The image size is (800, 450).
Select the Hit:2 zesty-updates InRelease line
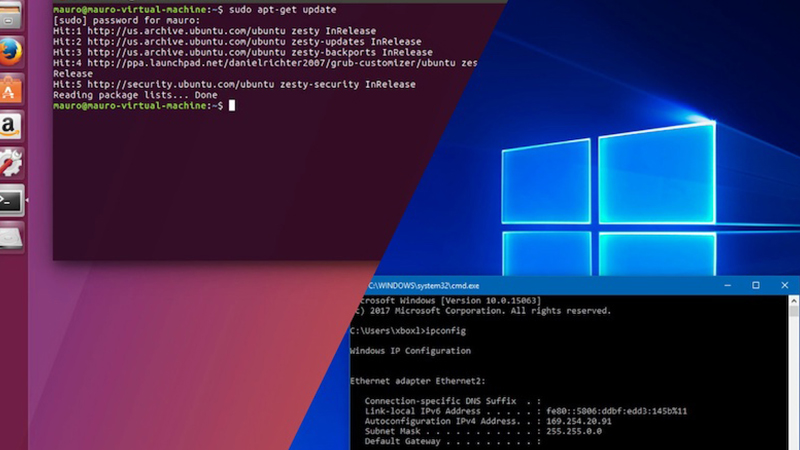[x=237, y=42]
